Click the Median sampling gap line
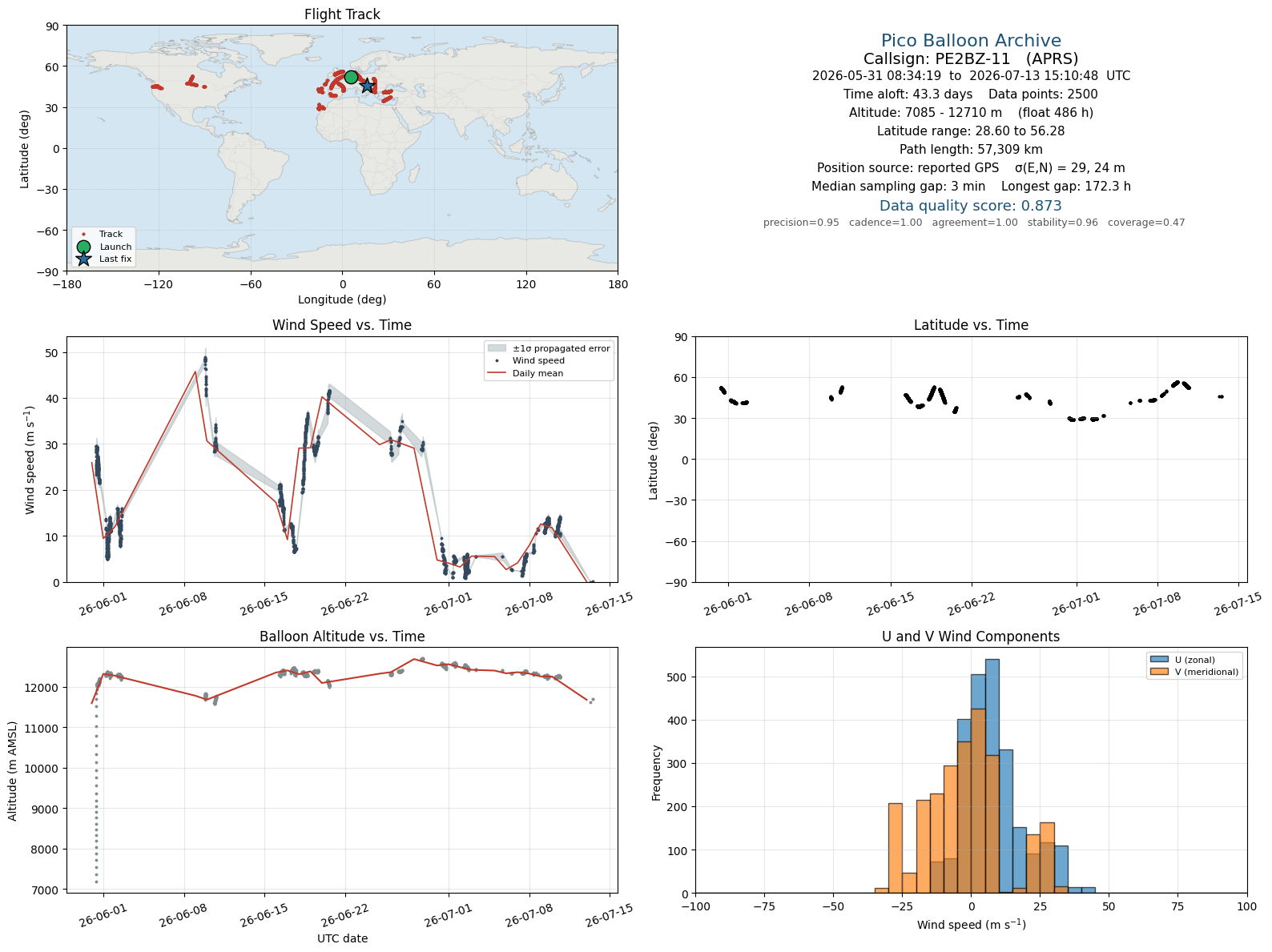The image size is (1272, 952). point(971,187)
